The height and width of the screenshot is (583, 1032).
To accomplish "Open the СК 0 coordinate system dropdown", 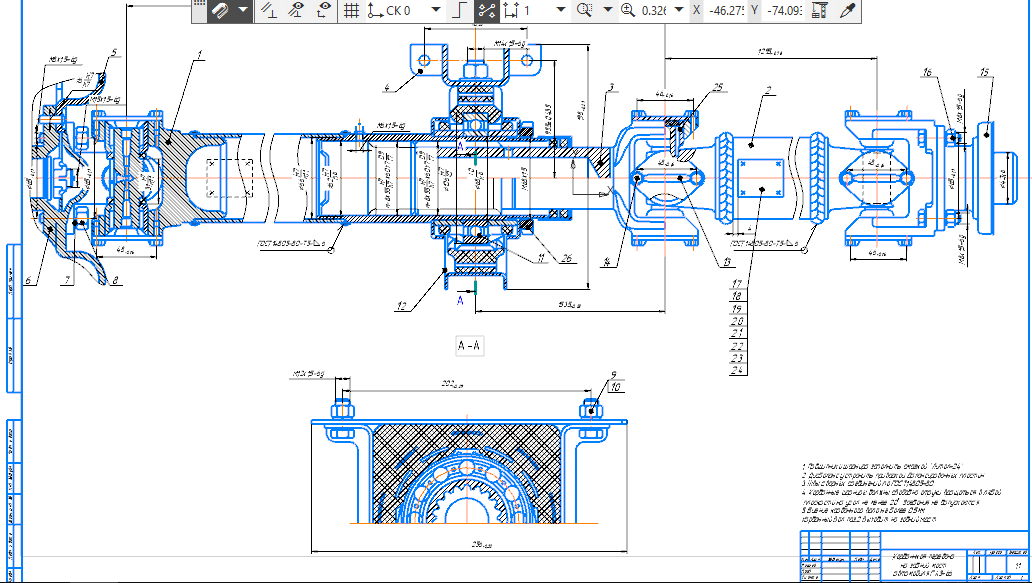I will [x=436, y=11].
